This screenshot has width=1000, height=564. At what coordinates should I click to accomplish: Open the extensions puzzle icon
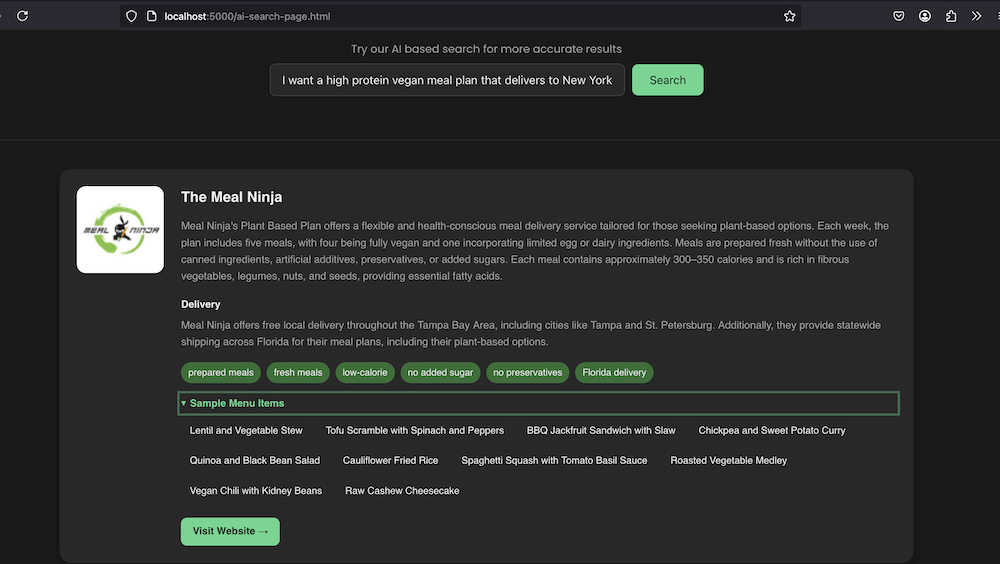(x=951, y=16)
